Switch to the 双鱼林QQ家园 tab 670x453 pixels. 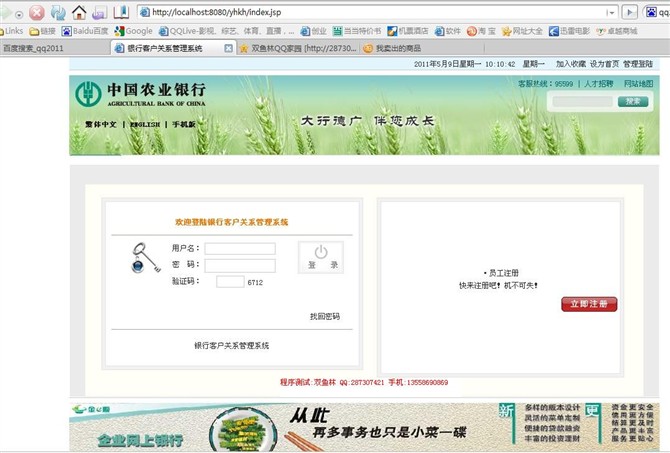298,48
